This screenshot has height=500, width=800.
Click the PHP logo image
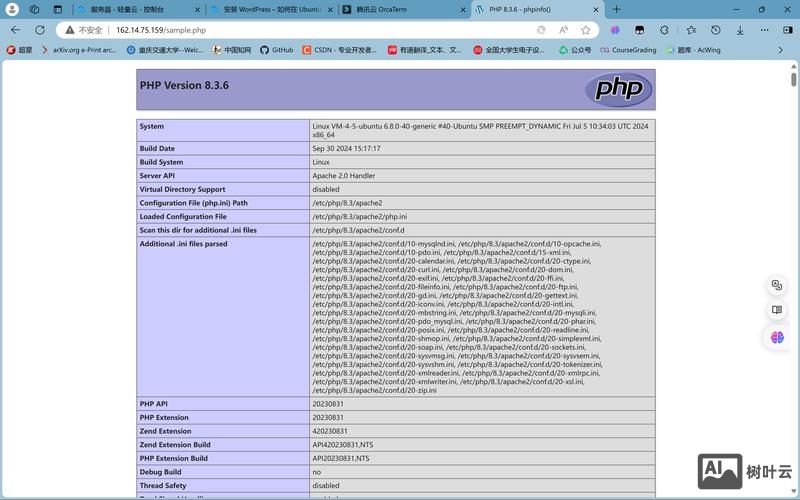pyautogui.click(x=618, y=90)
